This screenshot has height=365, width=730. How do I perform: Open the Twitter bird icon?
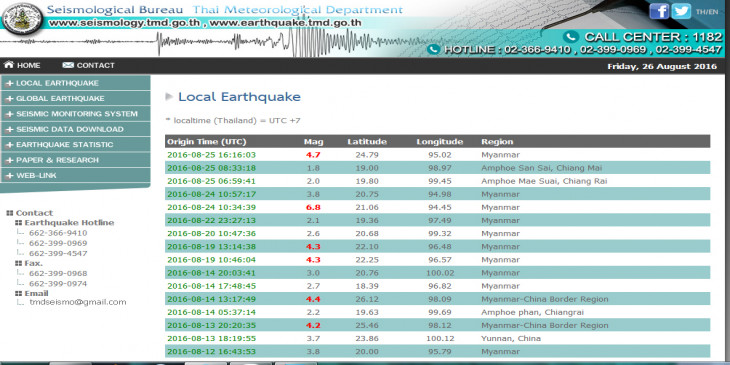681,11
